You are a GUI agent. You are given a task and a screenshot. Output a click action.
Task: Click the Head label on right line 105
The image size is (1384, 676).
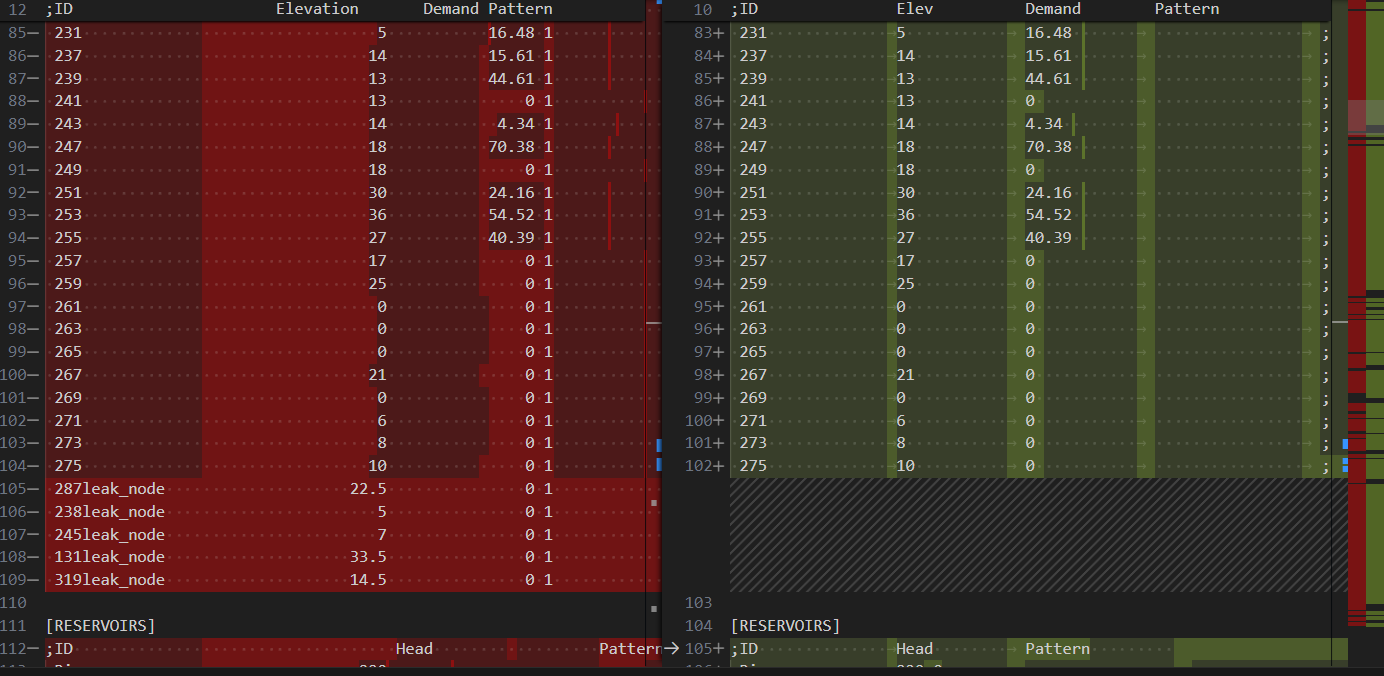[x=914, y=649]
